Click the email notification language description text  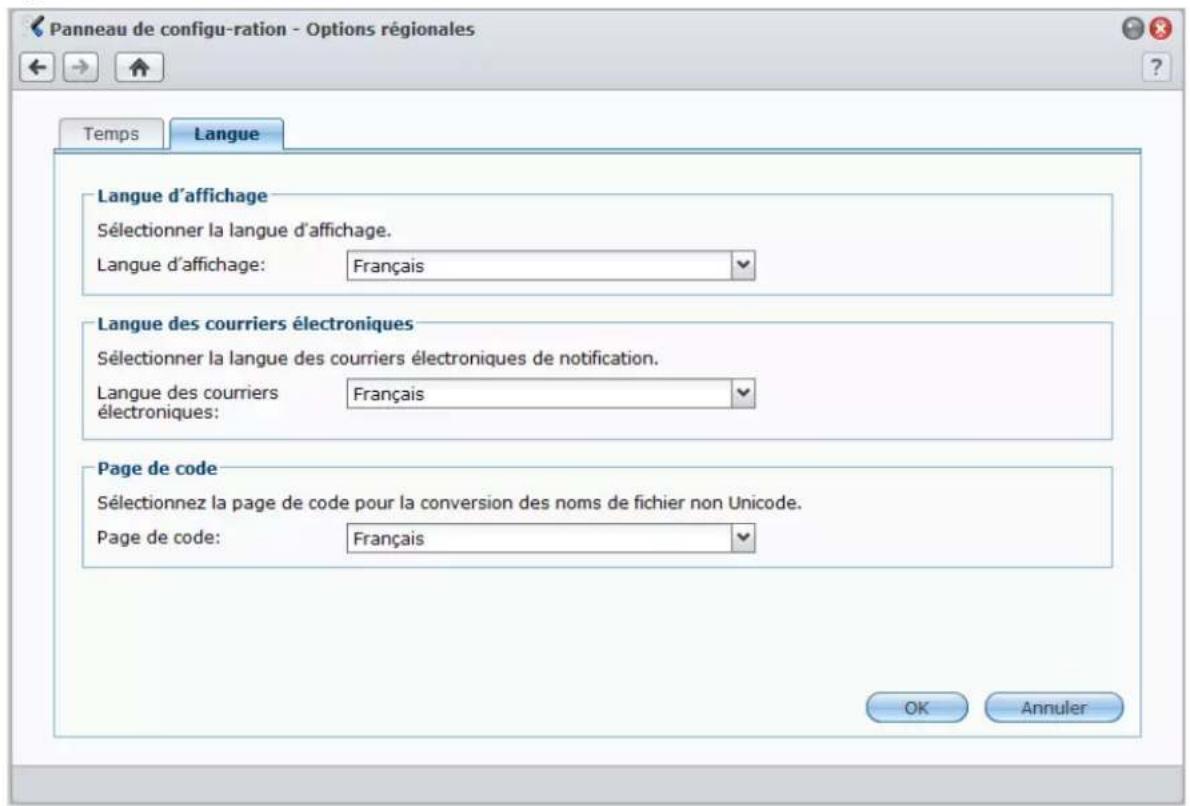377,358
